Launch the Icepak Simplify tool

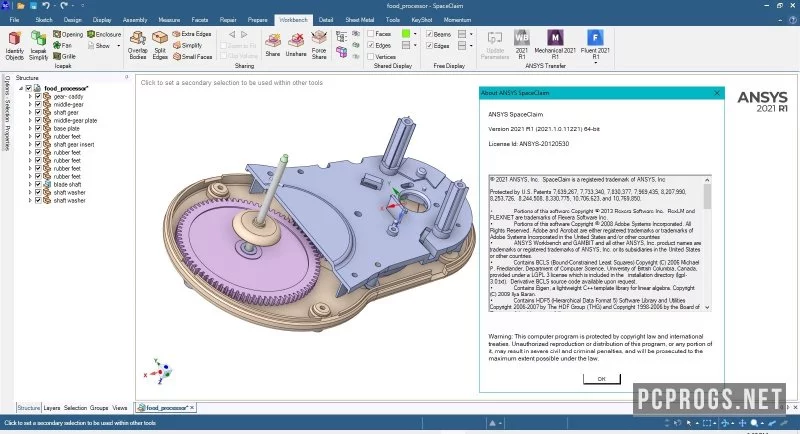click(x=38, y=45)
